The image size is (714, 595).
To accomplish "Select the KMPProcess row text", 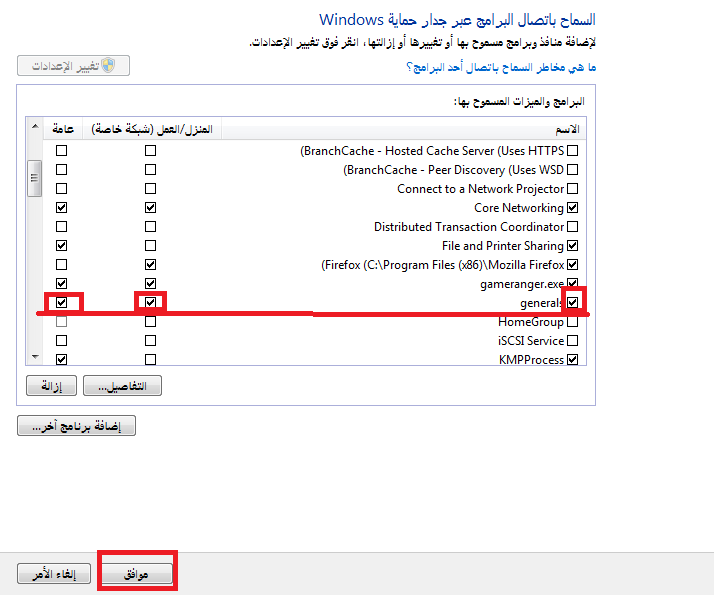I will pos(531,360).
